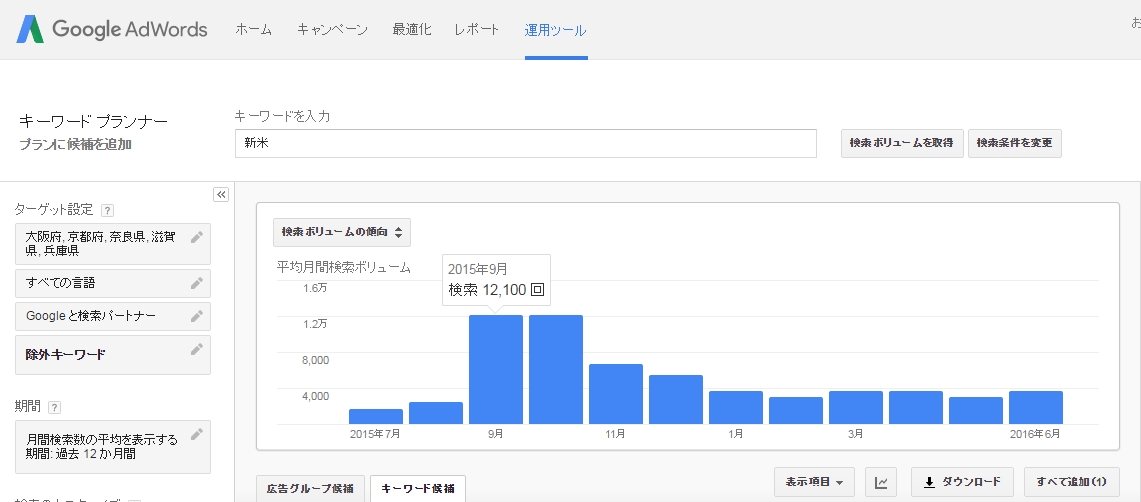Click the Google AdWords logo
Viewport: 1141px width, 502px height.
coord(113,30)
